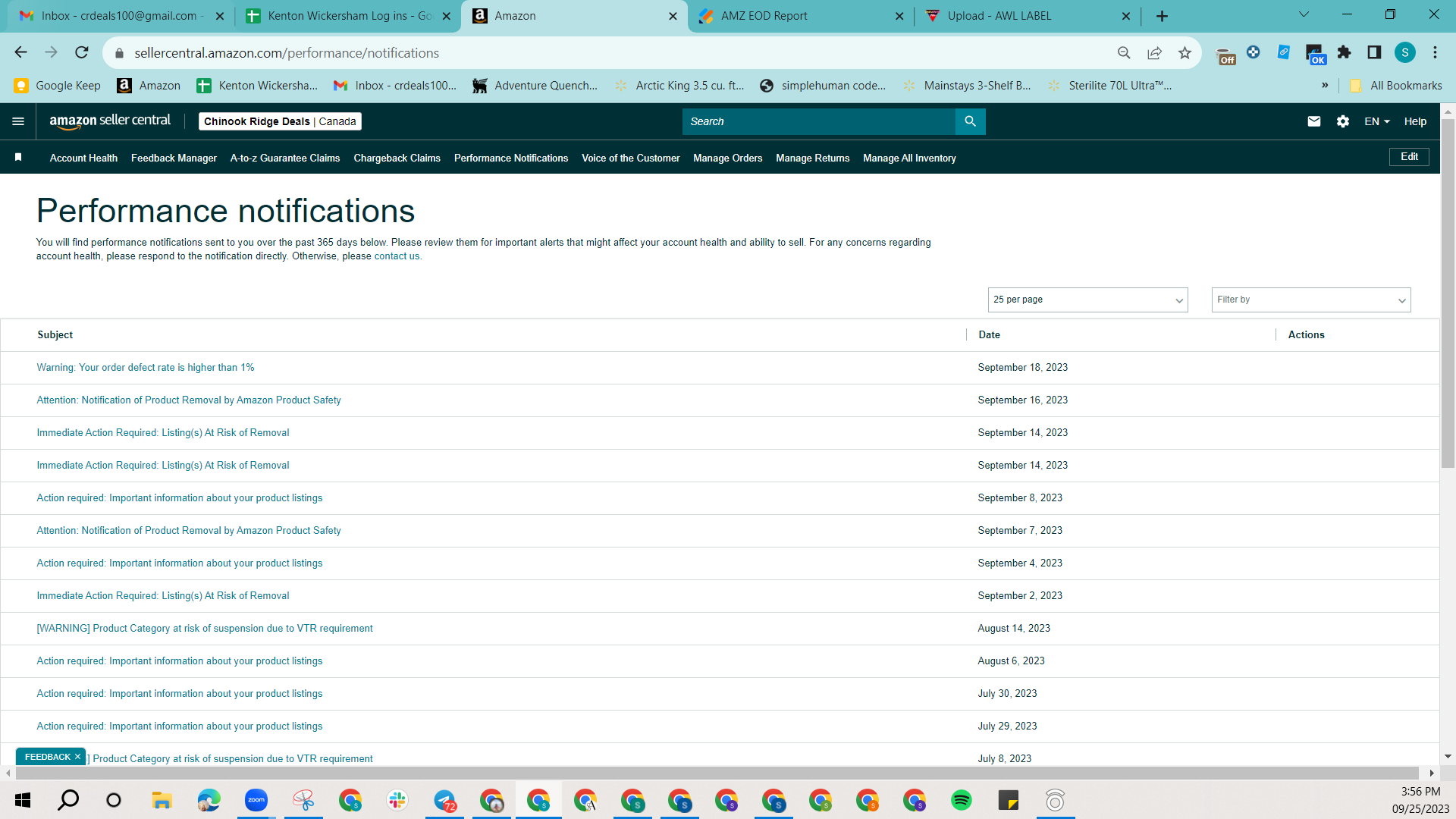Open Windows taskbar search
The image size is (1456, 819).
(x=68, y=800)
